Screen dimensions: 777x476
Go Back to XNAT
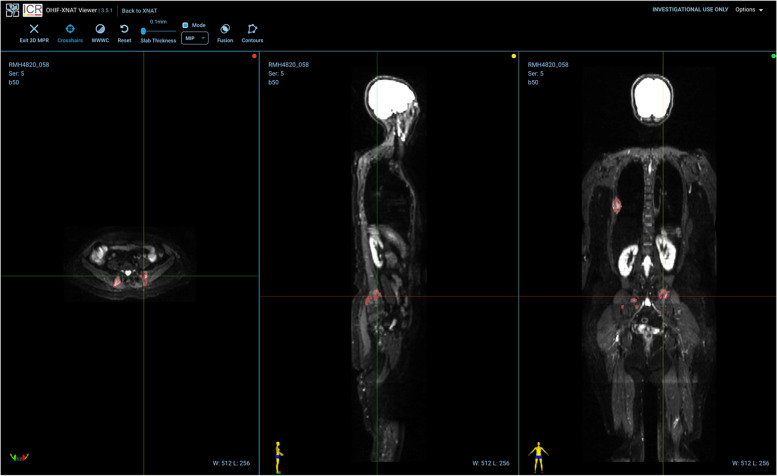tap(139, 10)
